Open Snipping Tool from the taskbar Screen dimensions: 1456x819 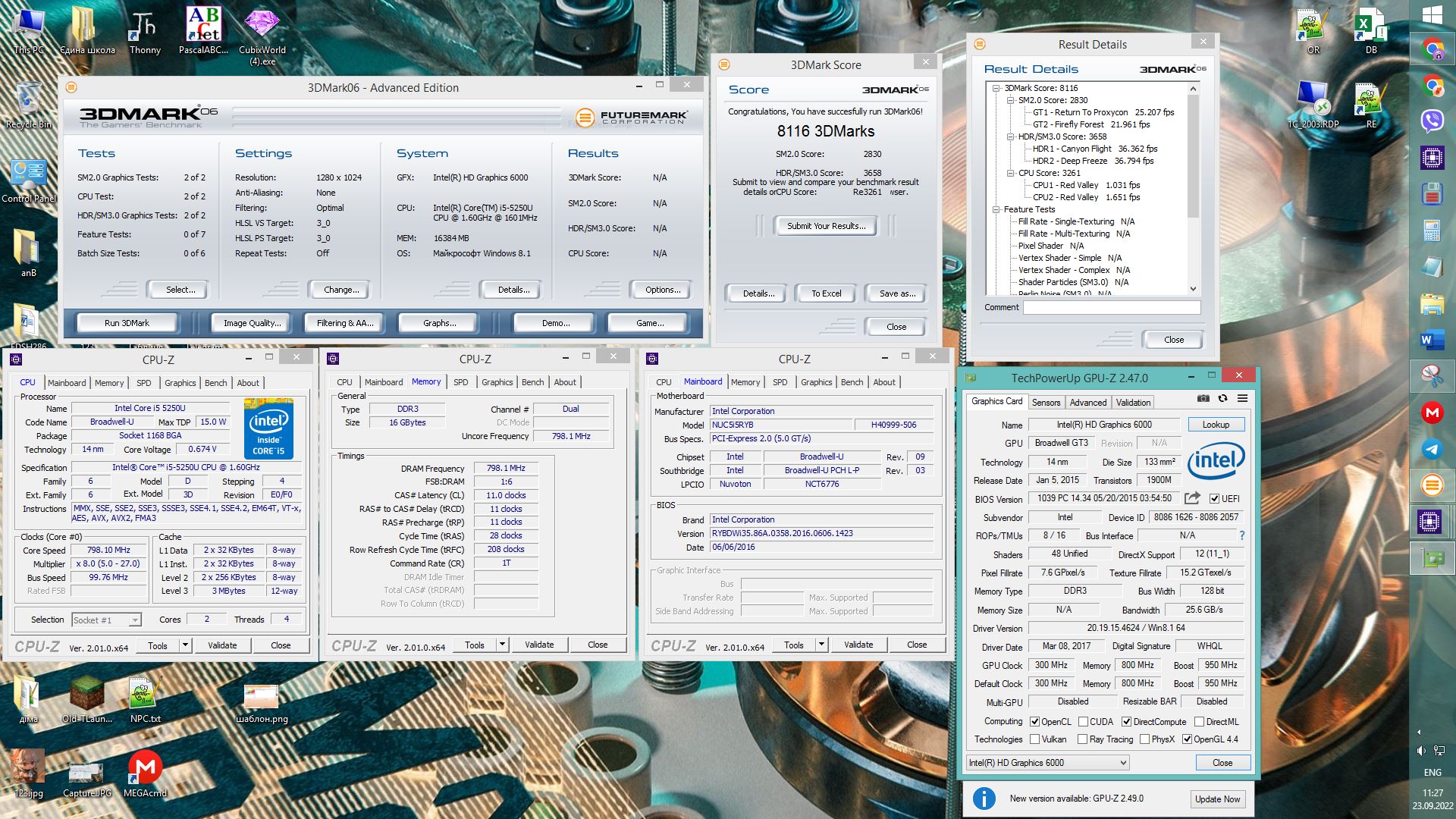point(1432,375)
